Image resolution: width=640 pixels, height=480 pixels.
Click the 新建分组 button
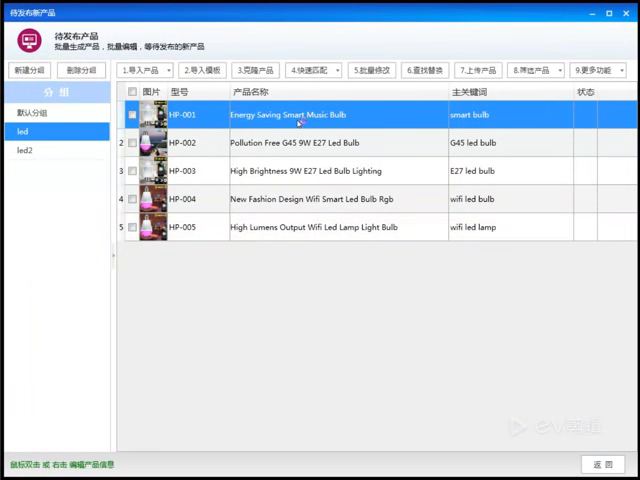[29, 70]
